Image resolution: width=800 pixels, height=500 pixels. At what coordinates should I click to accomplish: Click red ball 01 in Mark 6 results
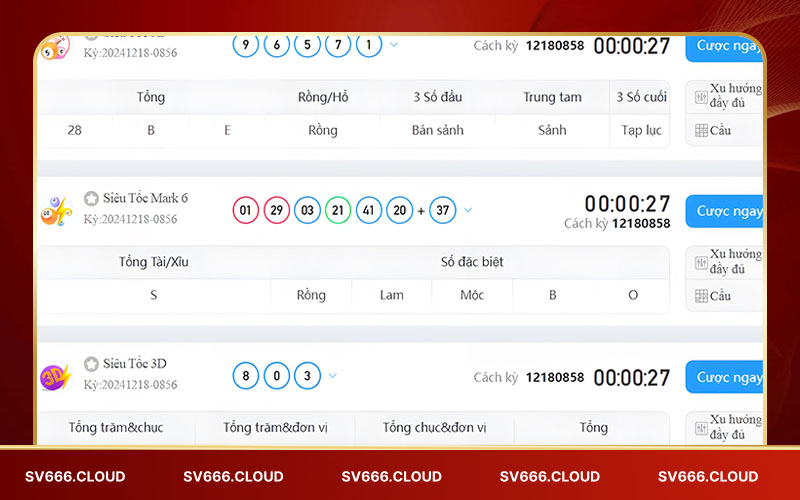click(246, 210)
